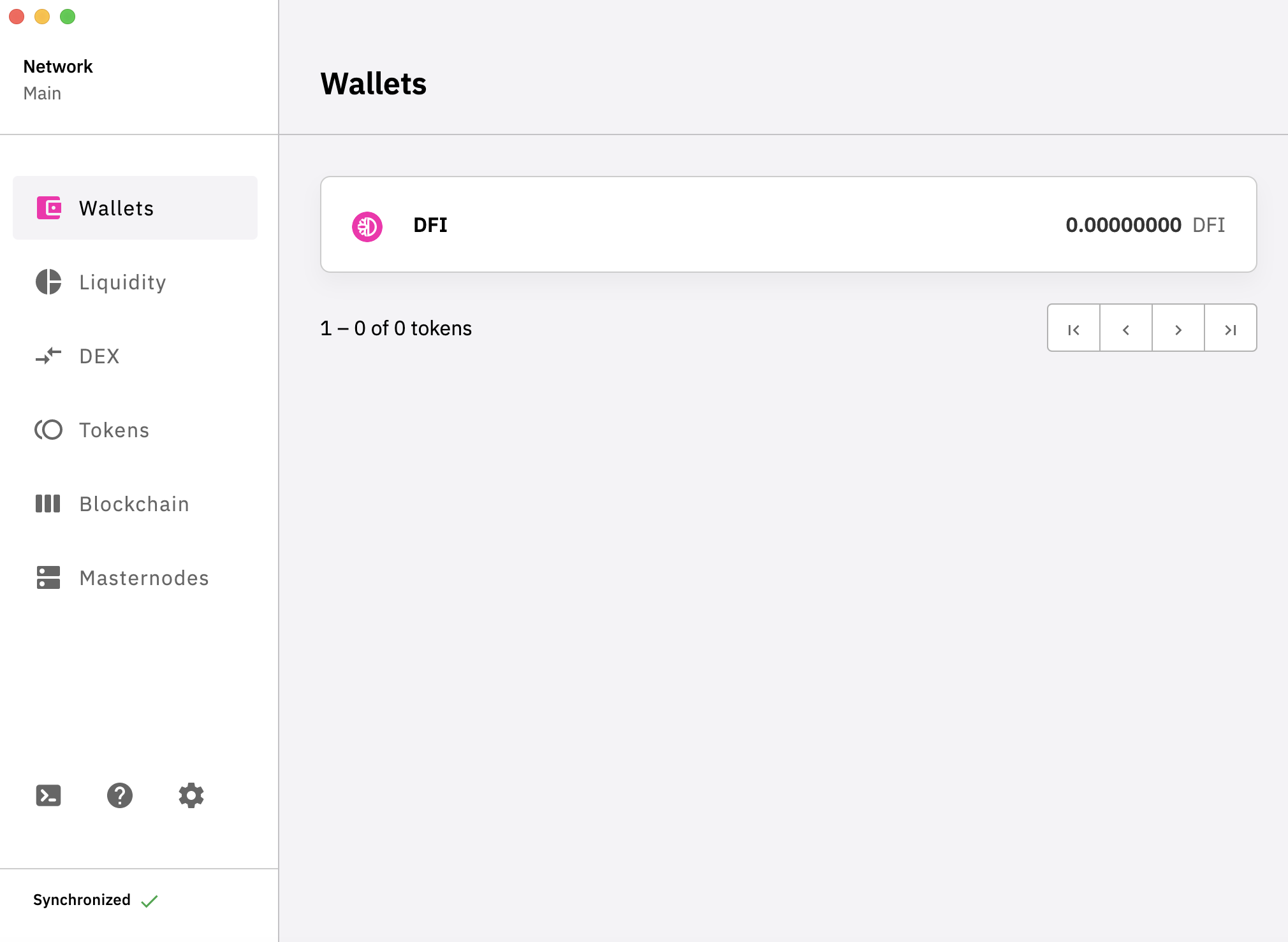Screen dimensions: 1288x942
Task: Open the console terminal icon
Action: pyautogui.click(x=48, y=795)
